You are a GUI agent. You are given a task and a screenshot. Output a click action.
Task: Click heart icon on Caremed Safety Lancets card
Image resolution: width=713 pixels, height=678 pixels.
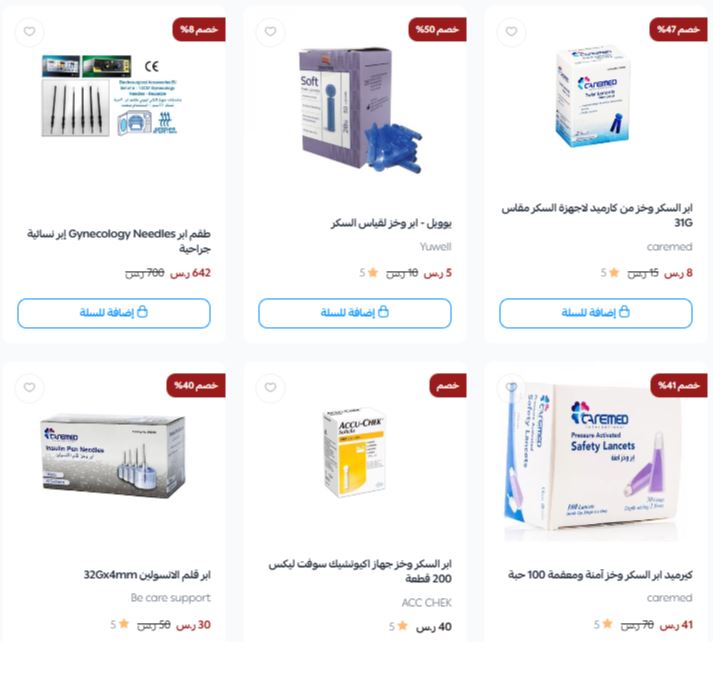[512, 387]
